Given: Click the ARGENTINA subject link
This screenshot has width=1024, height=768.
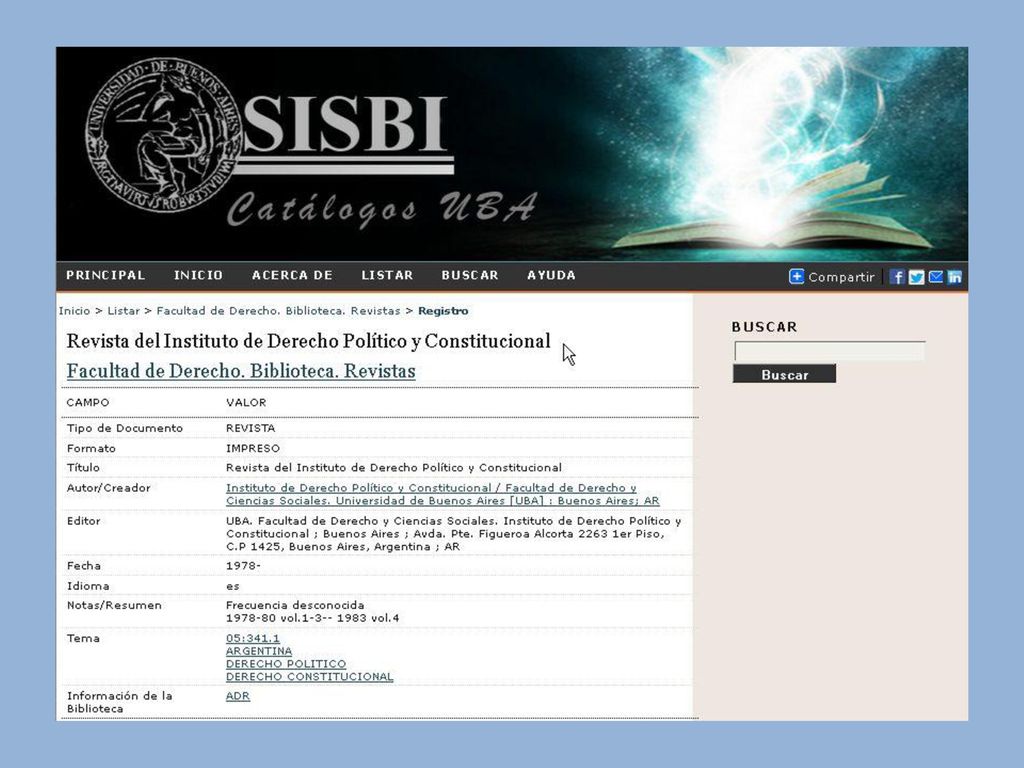Looking at the screenshot, I should coord(259,651).
